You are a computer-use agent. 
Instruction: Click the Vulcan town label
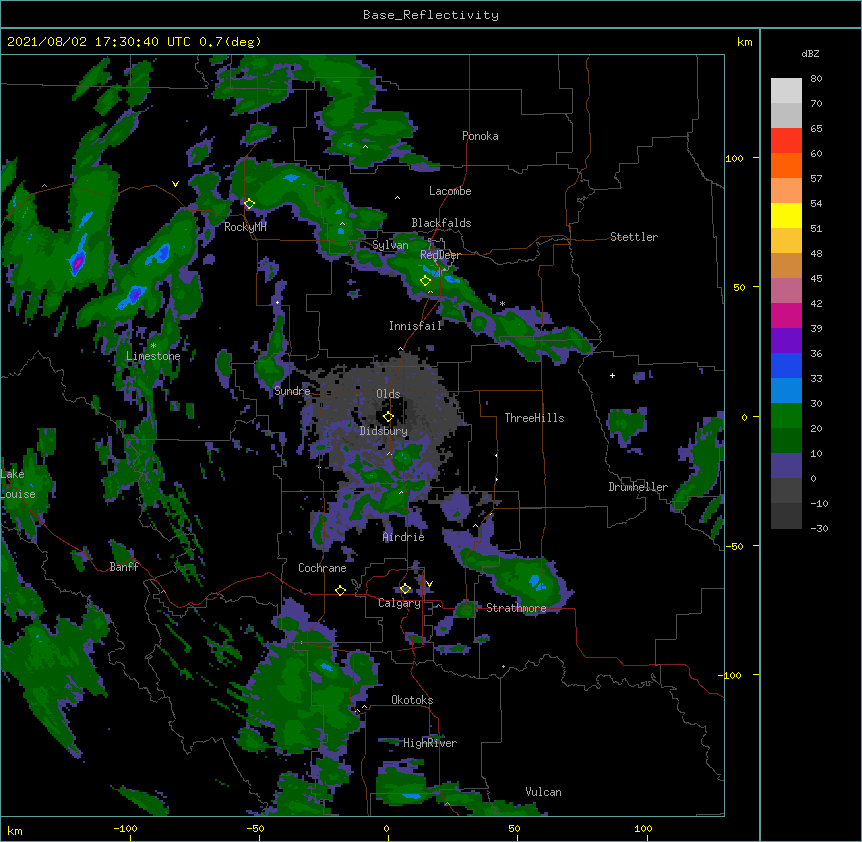[543, 792]
